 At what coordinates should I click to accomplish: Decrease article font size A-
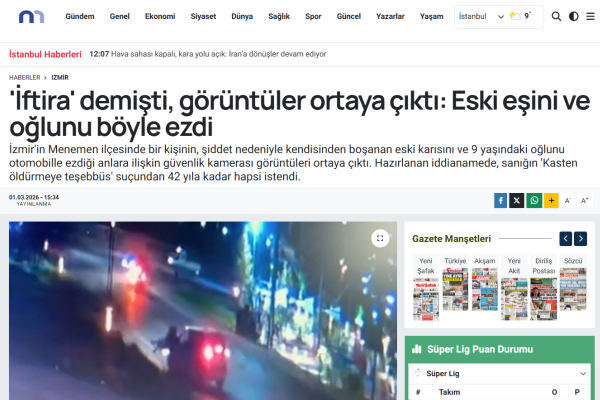567,200
